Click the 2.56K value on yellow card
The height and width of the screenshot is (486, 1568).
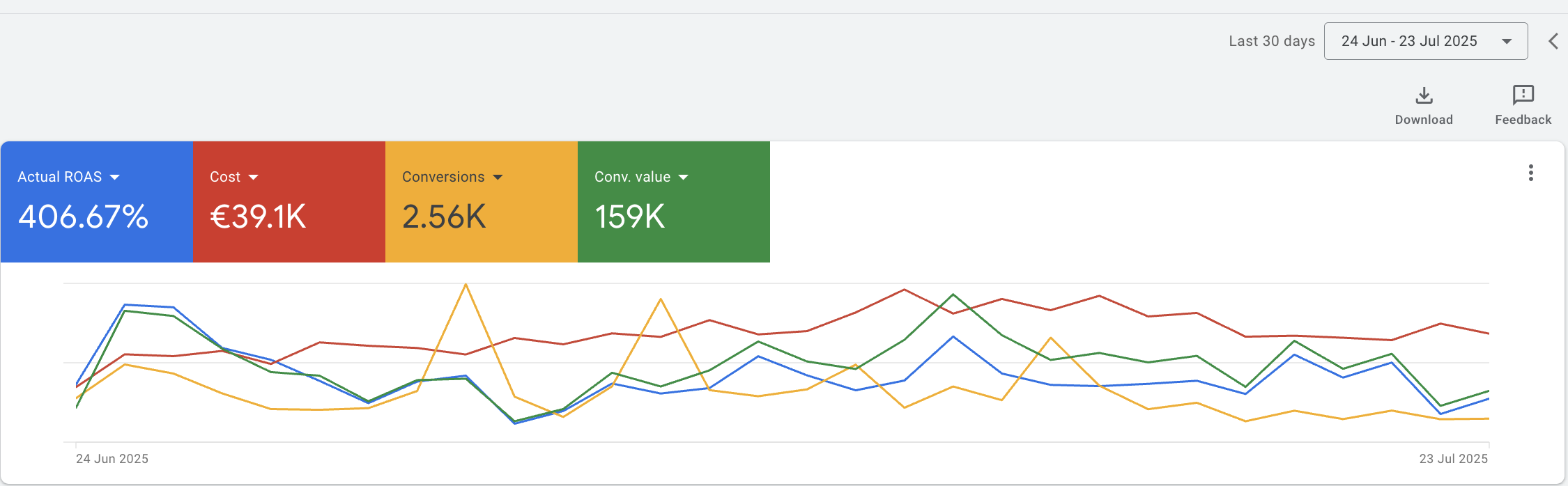coord(444,217)
